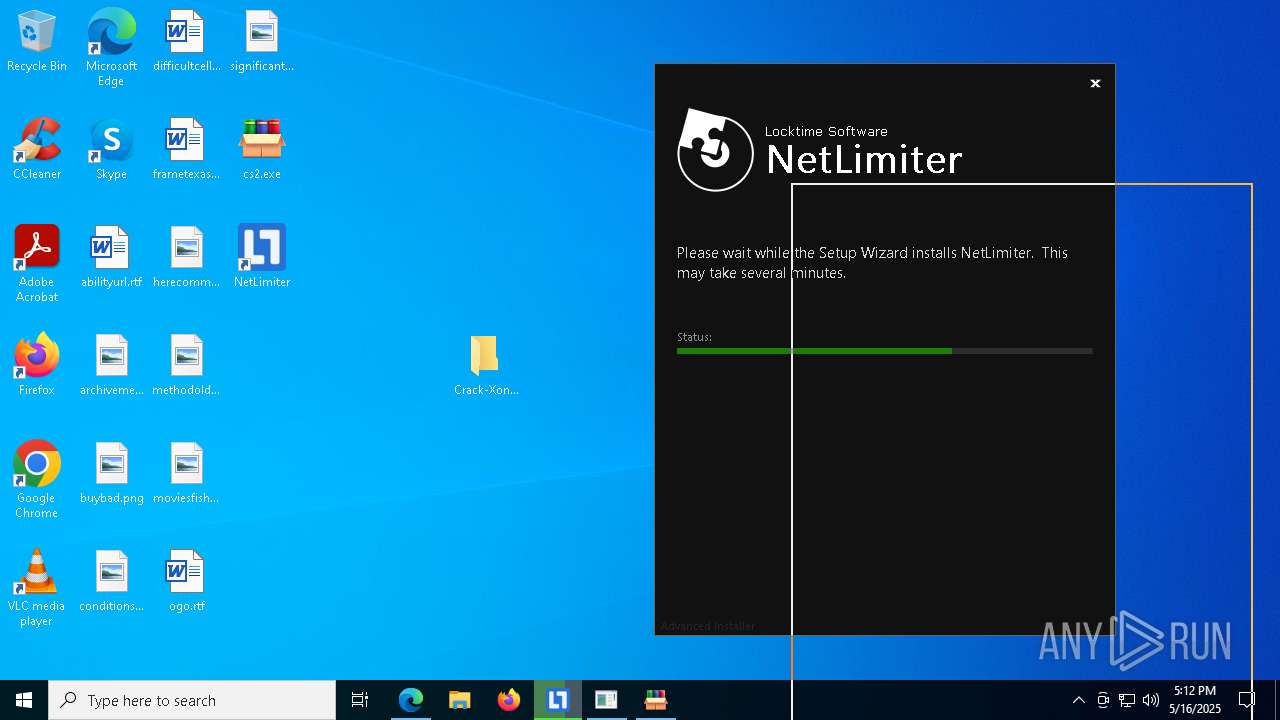Switch to NetLimiter taskbar button

tap(558, 700)
